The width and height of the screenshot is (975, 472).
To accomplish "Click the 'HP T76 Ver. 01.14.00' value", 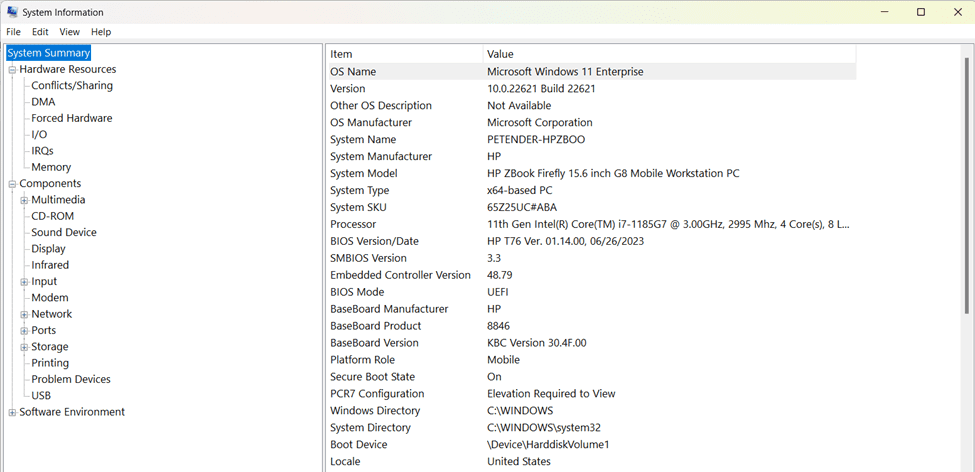I will [565, 241].
